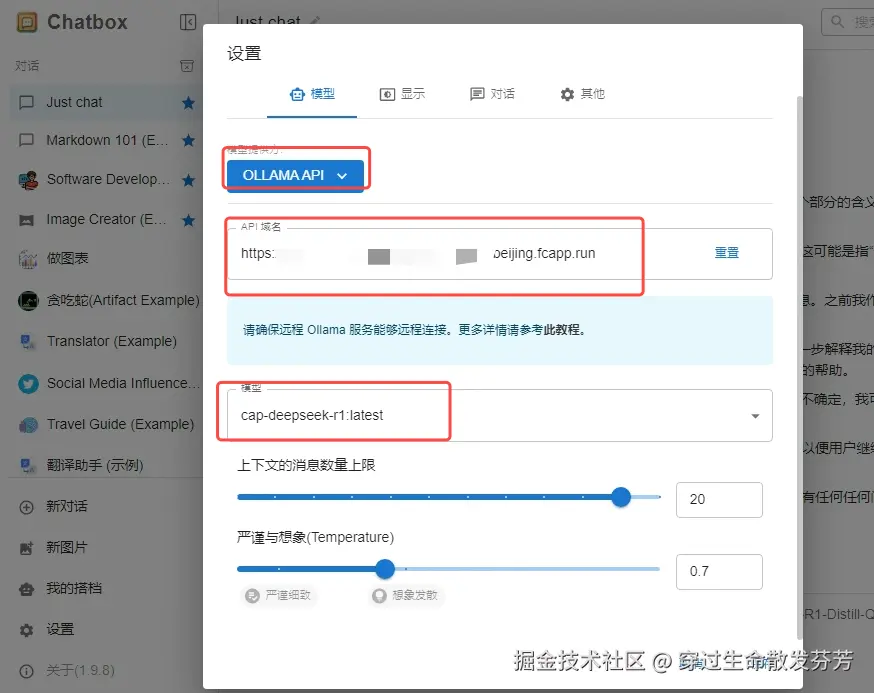Toggle star on Image Creator conversation
Image resolution: width=874 pixels, height=693 pixels.
[x=188, y=220]
